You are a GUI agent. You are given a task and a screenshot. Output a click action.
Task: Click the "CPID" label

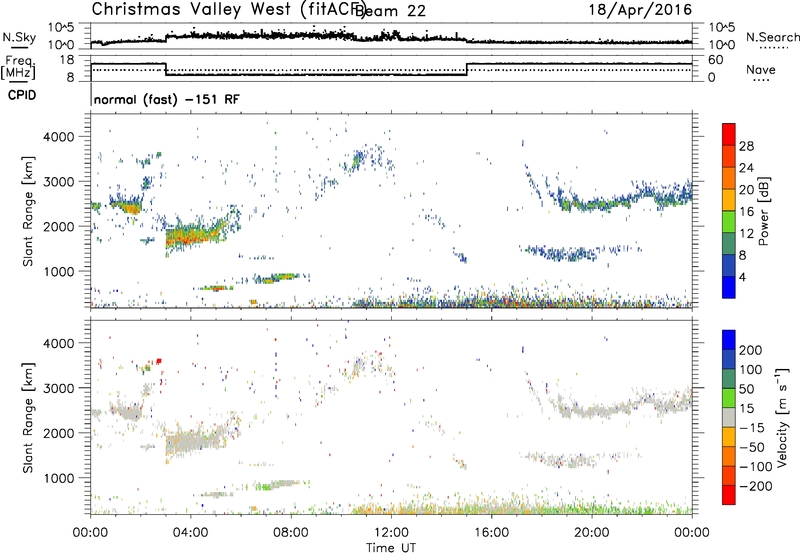point(22,95)
